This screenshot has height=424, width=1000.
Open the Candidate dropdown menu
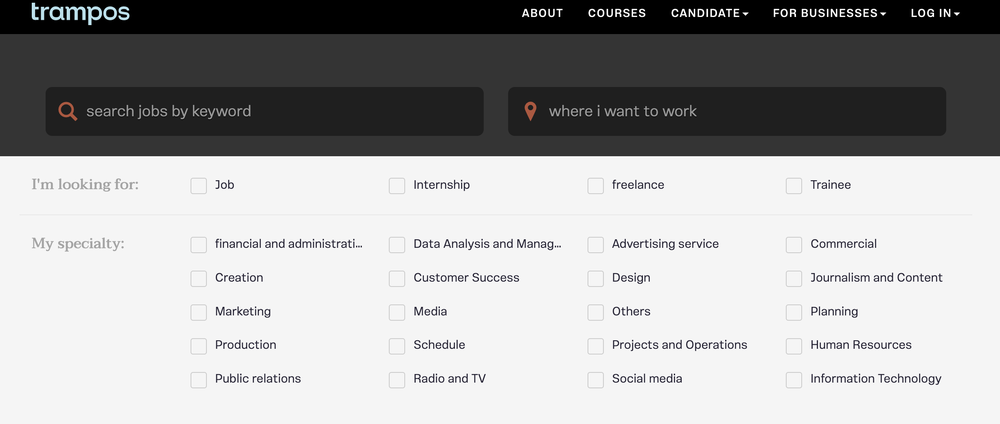click(x=710, y=13)
